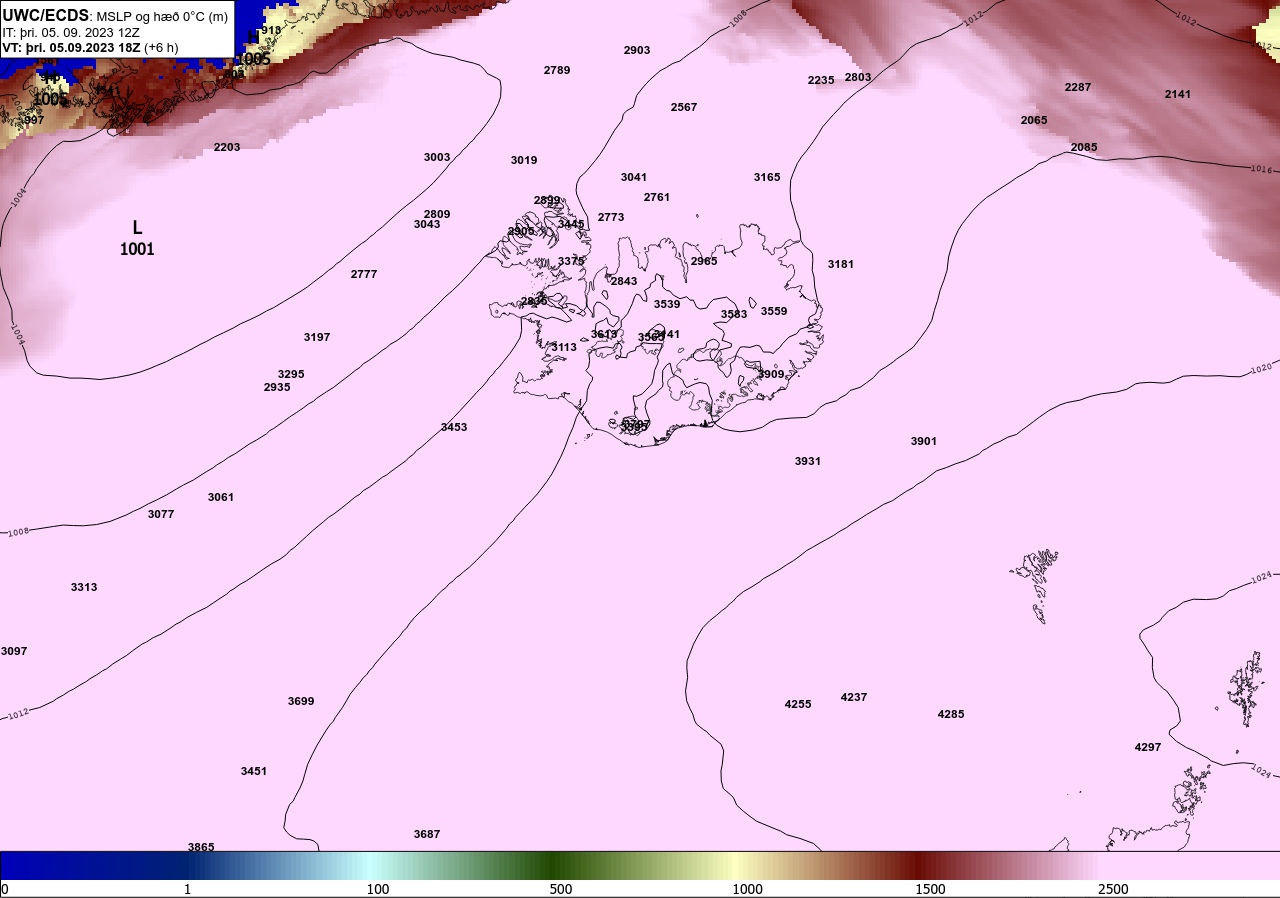Click the 2085 height value
Viewport: 1280px width, 898px height.
pos(1084,147)
